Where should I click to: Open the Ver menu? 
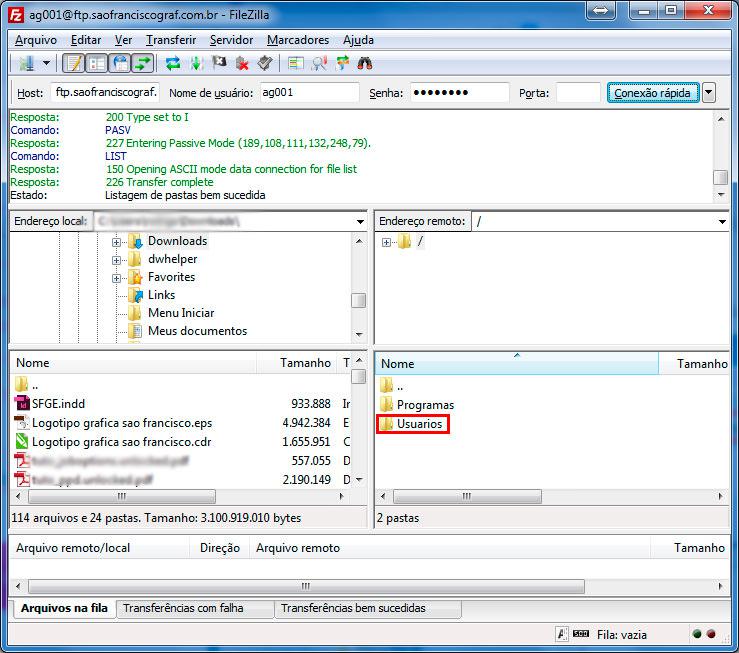point(123,40)
